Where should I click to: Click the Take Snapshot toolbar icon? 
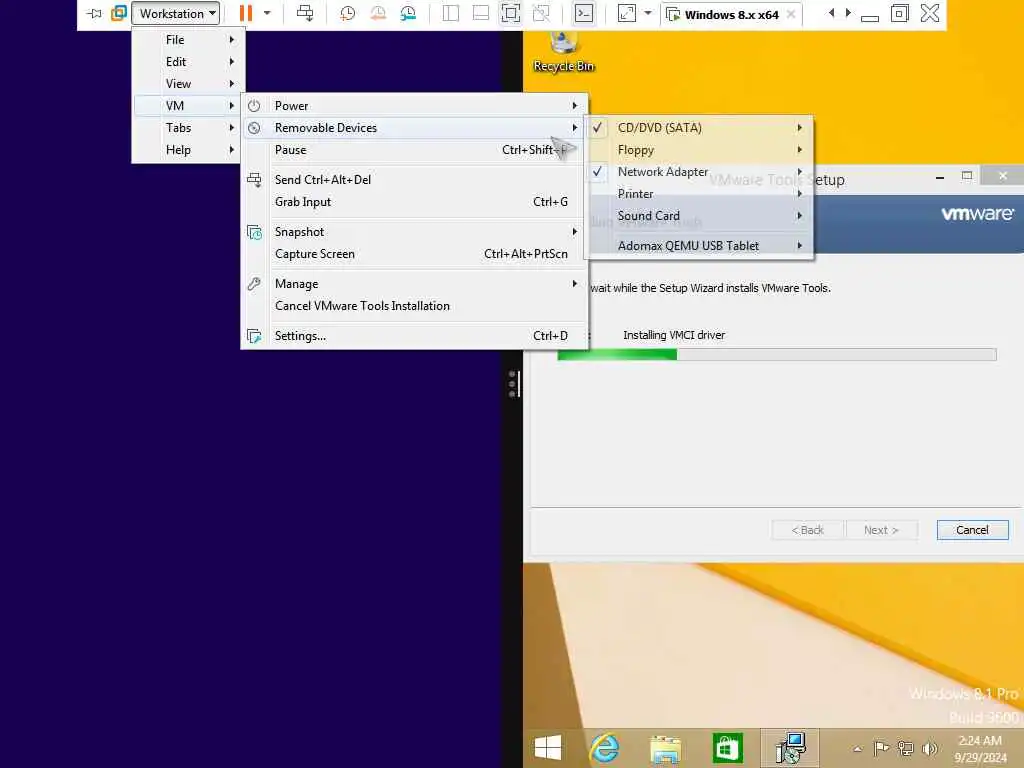347,13
